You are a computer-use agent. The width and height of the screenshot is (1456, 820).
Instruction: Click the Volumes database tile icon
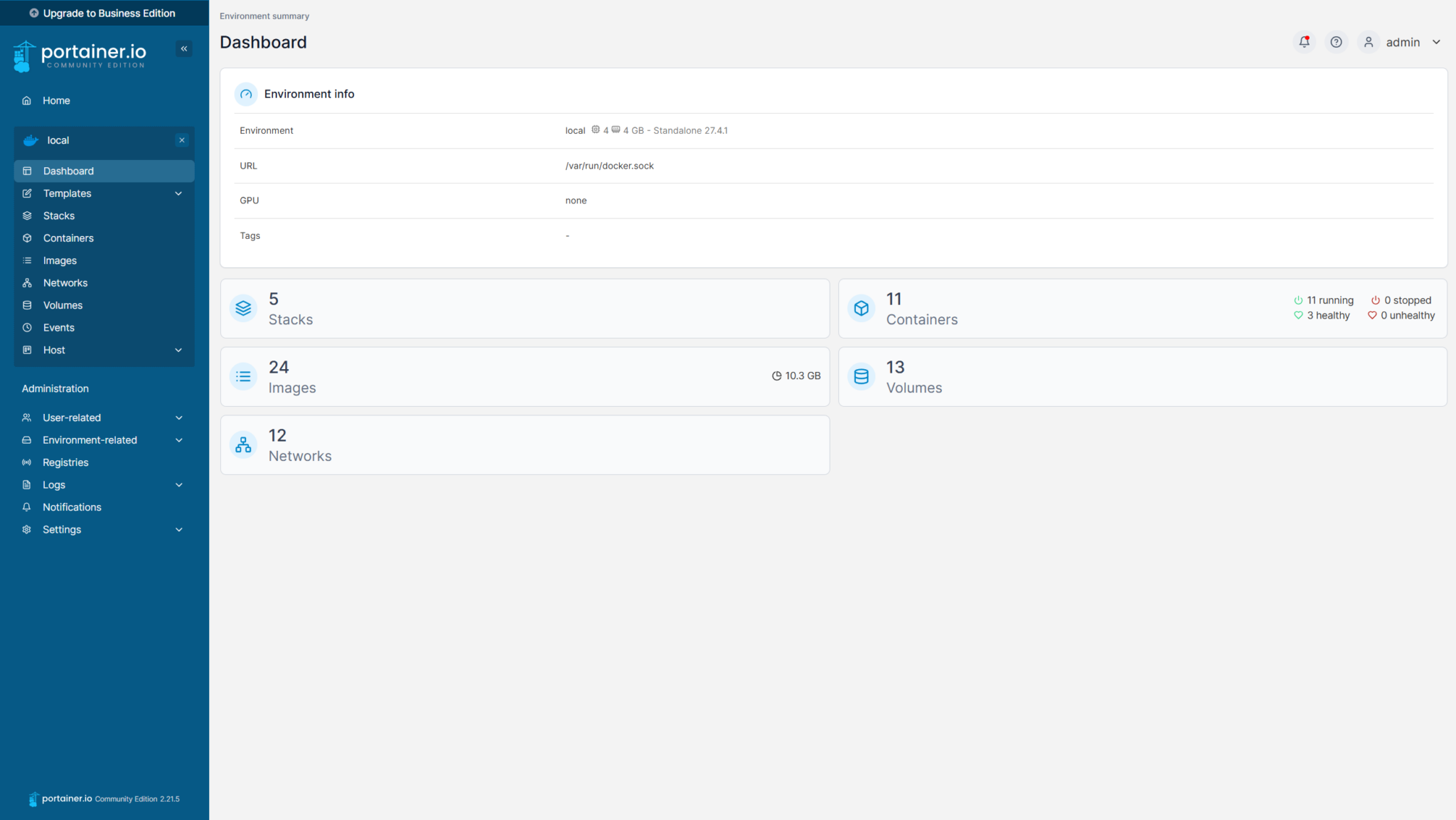(861, 377)
